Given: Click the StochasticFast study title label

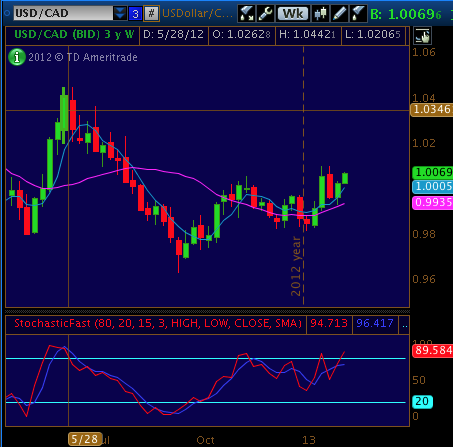Looking at the screenshot, I should (158, 323).
